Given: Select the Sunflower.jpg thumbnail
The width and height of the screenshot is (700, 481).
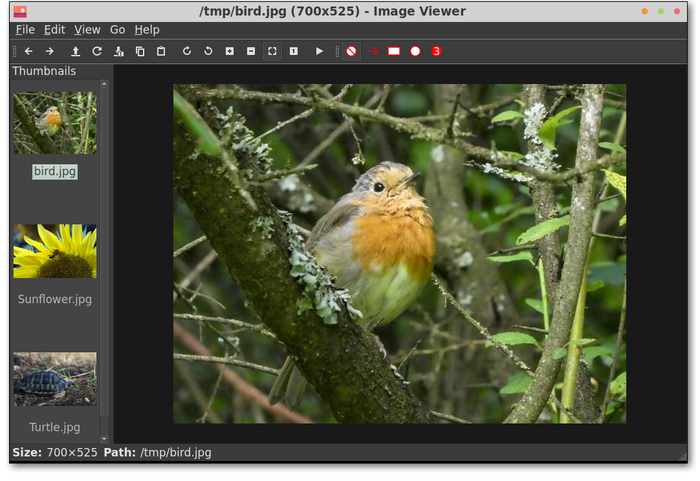Looking at the screenshot, I should (55, 251).
